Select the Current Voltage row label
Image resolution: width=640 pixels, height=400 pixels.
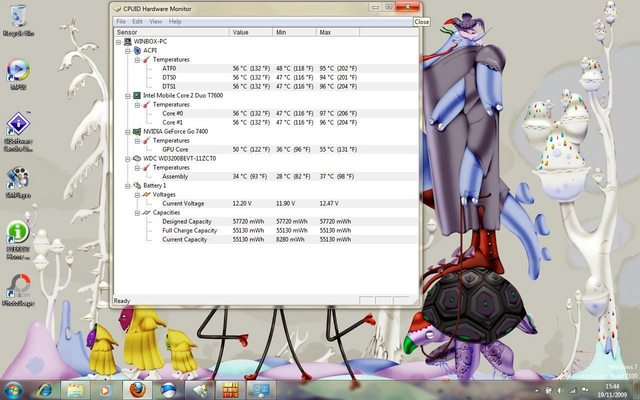click(183, 204)
